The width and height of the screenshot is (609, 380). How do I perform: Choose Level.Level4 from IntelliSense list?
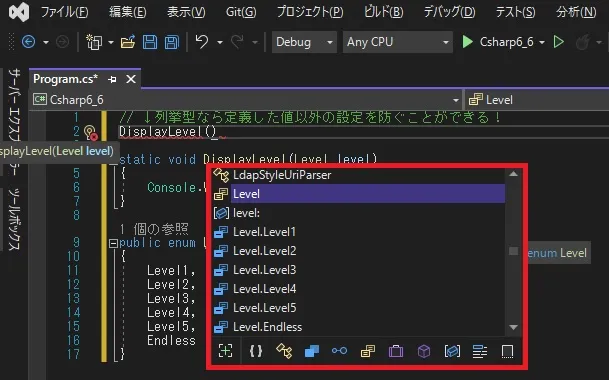pyautogui.click(x=359, y=289)
